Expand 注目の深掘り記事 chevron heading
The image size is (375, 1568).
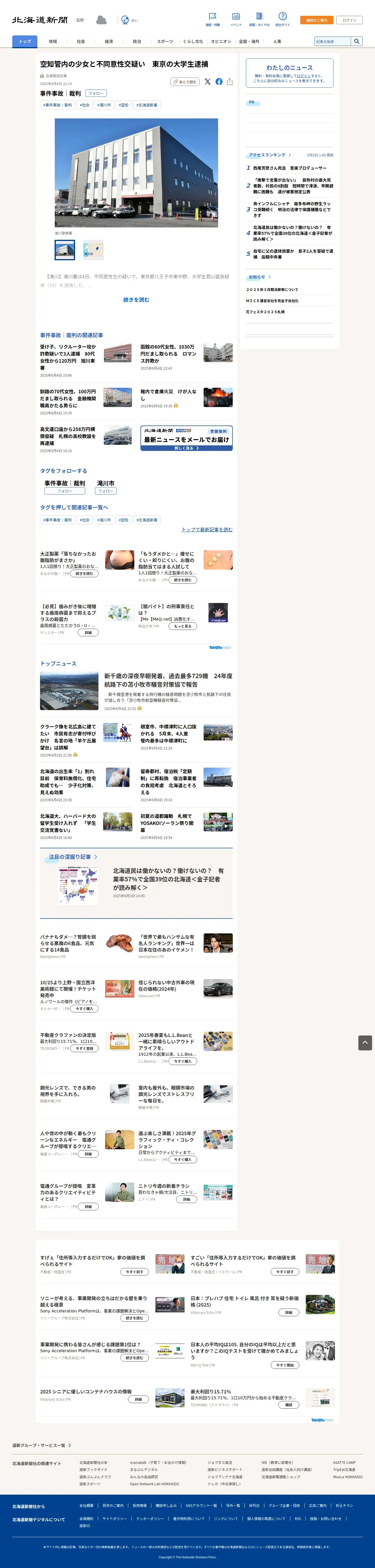(73, 857)
